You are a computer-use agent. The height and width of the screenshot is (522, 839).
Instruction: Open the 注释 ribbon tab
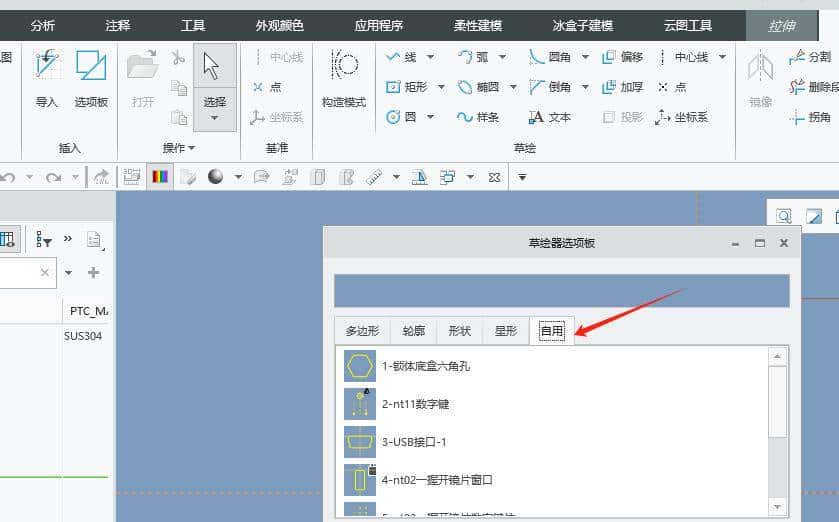pyautogui.click(x=118, y=25)
